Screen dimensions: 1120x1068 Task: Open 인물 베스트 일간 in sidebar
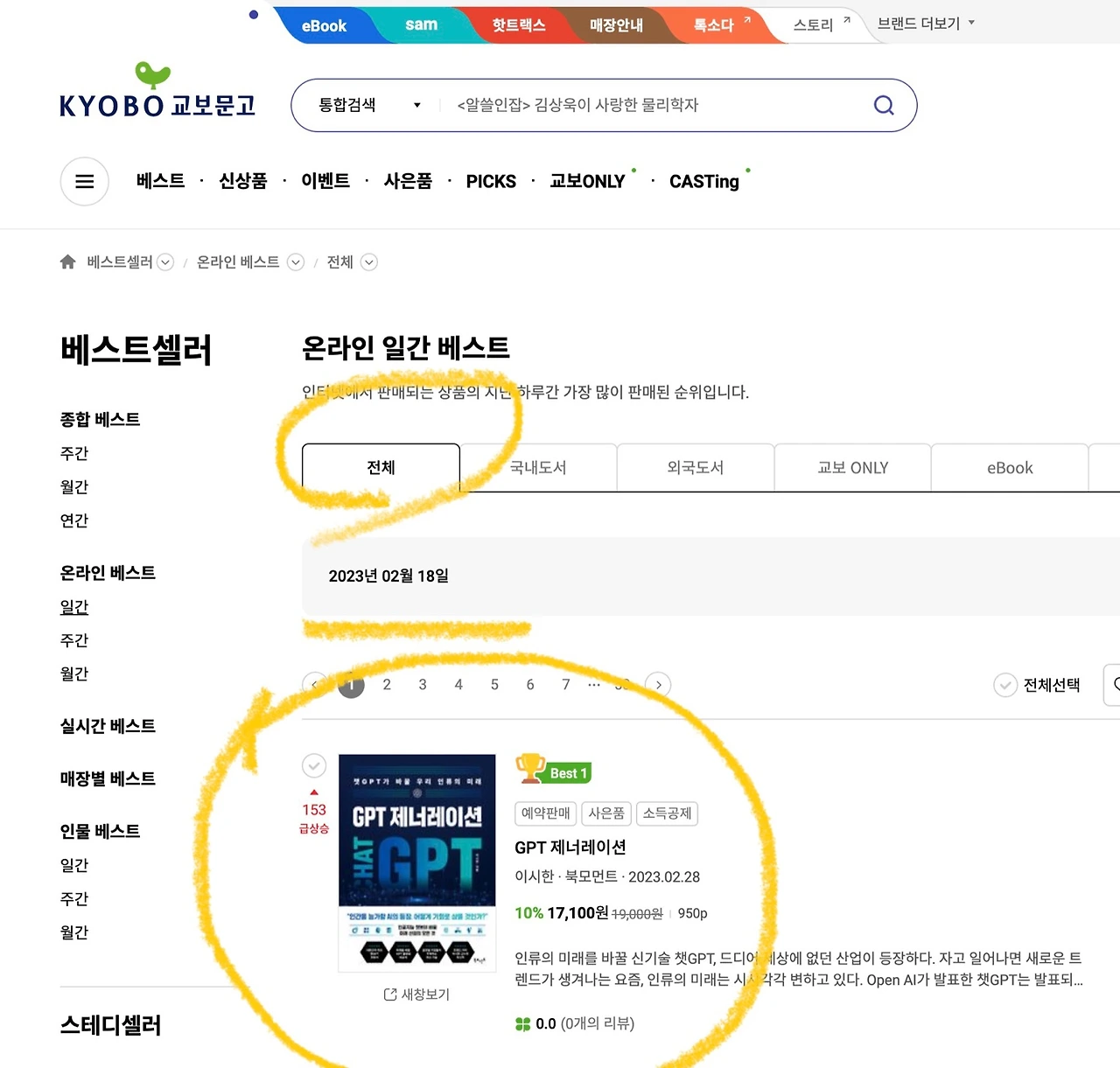pos(74,865)
